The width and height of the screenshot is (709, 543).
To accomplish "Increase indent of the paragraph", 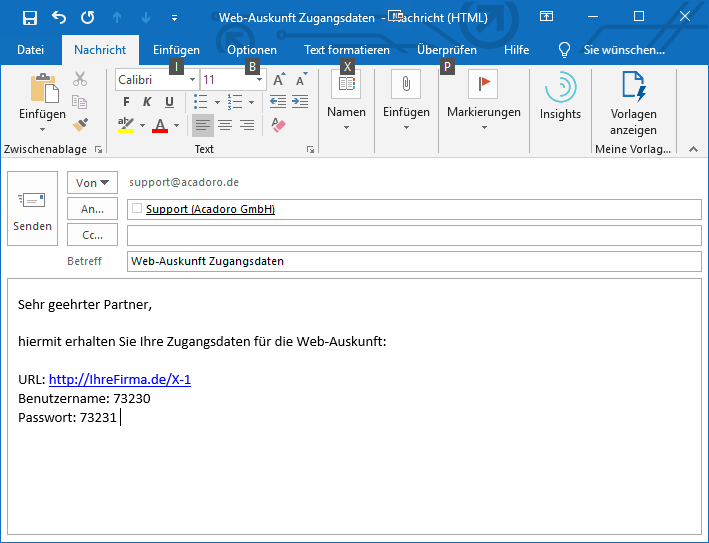I will pos(300,102).
